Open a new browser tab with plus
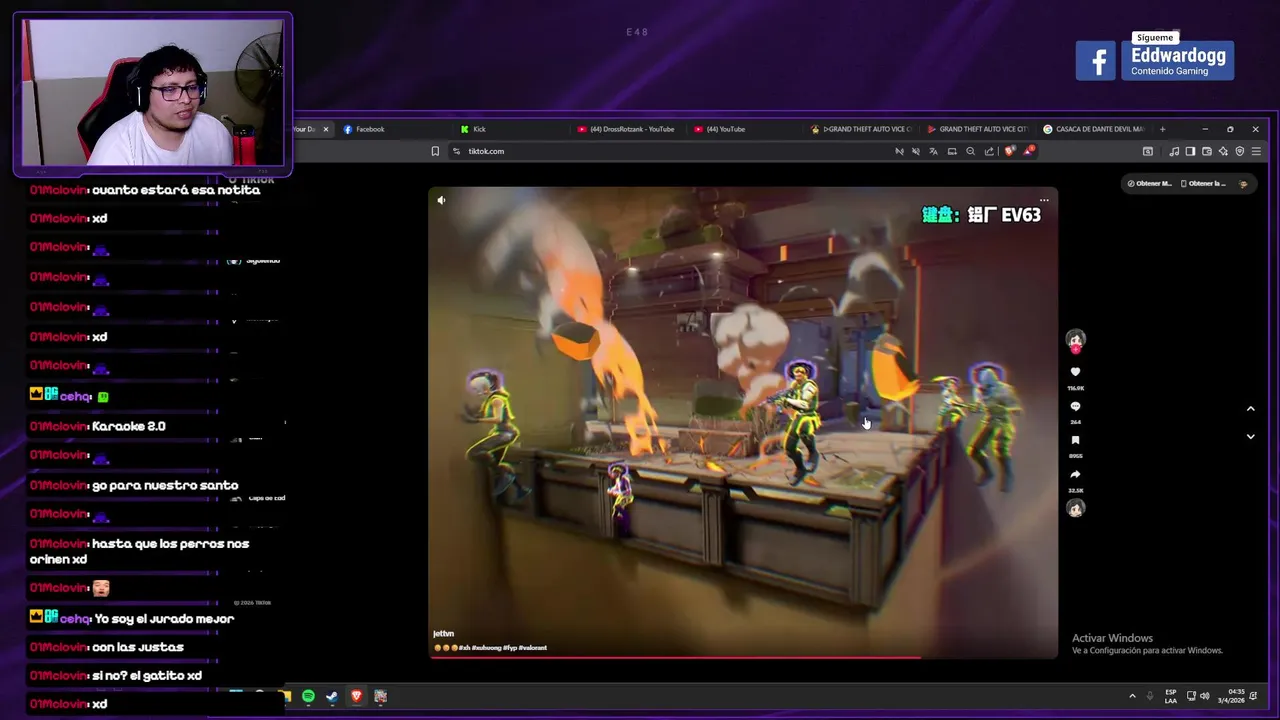This screenshot has width=1280, height=720. (x=1162, y=129)
